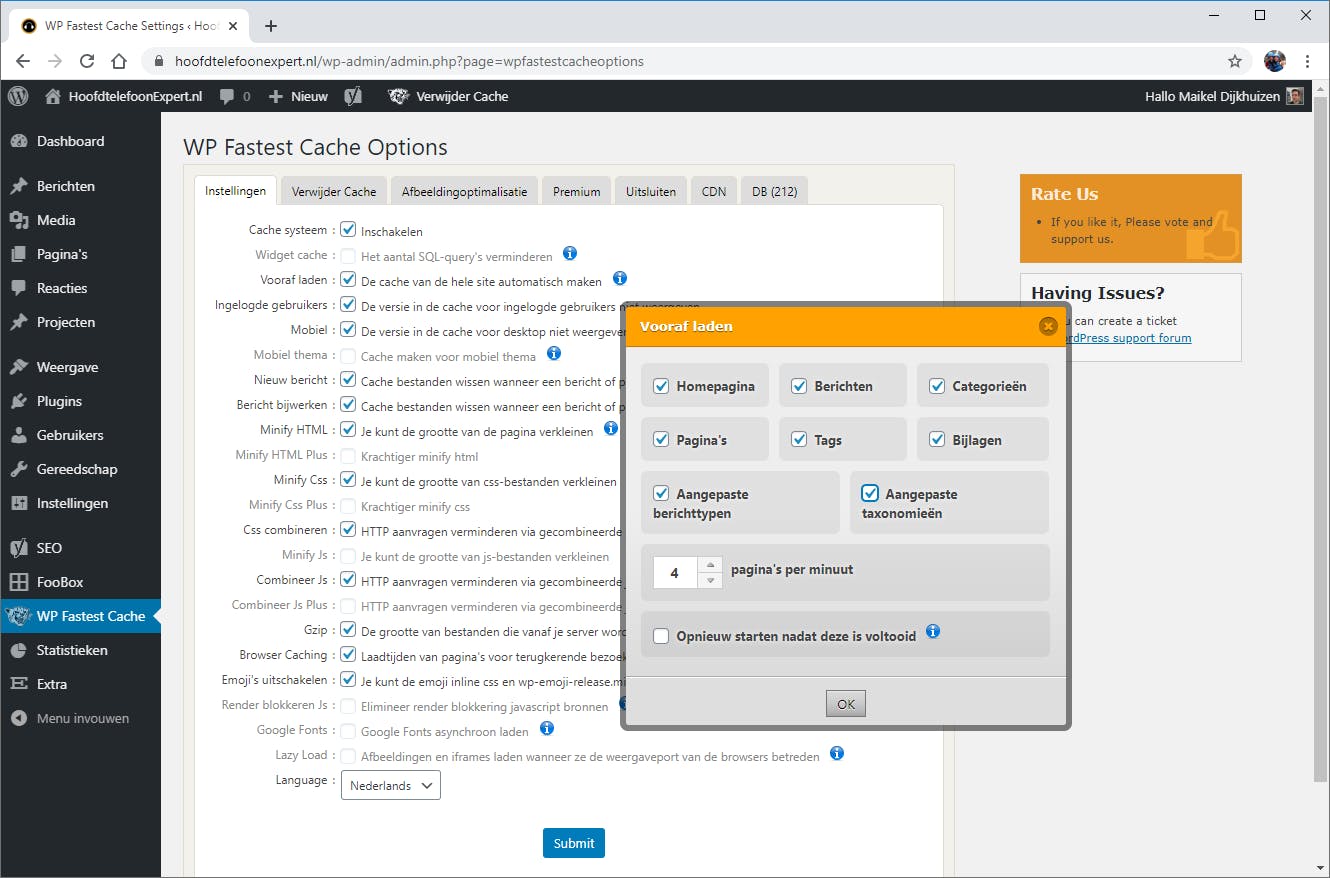Open the DB (212) tab
The height and width of the screenshot is (878, 1330).
[775, 191]
